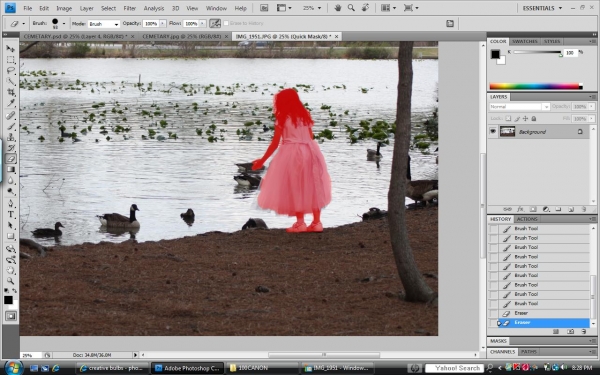
Task: Open the Brush preset picker arrow
Action: pos(64,24)
